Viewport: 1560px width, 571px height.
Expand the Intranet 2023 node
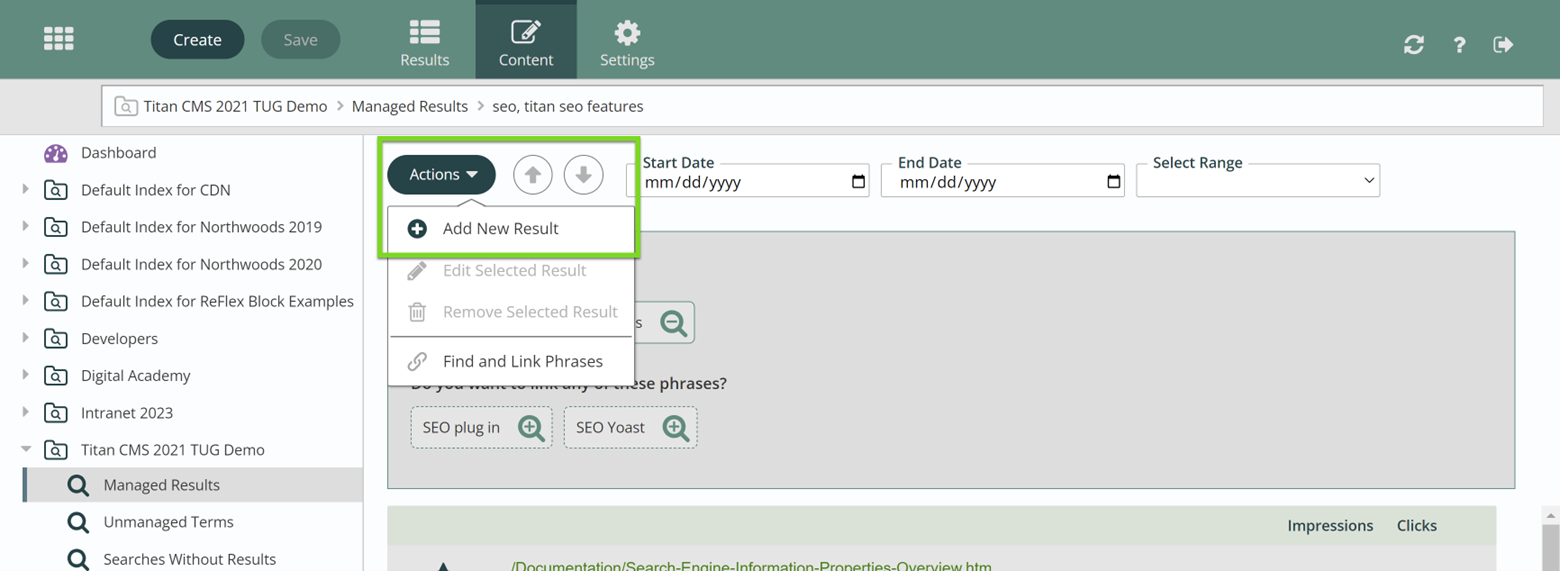click(26, 411)
